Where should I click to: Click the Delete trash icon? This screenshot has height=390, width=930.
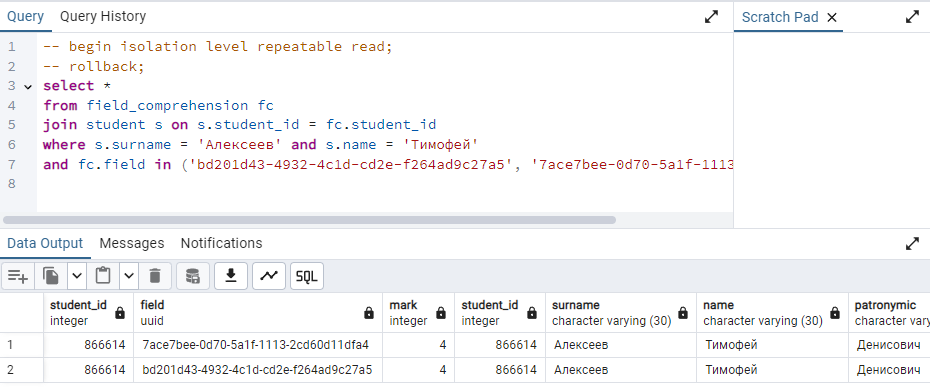tap(155, 276)
